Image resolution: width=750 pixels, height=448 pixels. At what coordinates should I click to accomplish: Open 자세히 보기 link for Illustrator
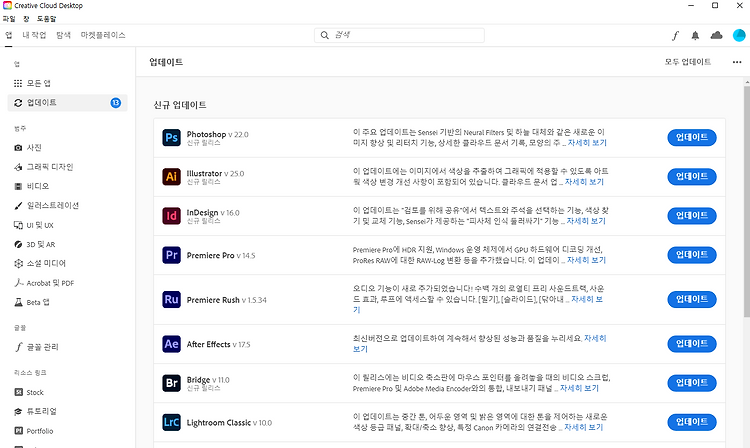[584, 182]
